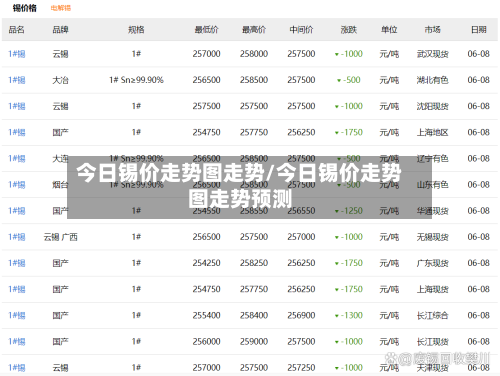The image size is (500, 376).
Task: Open 1#锡 link in 长江综合 row
Action: (x=17, y=316)
